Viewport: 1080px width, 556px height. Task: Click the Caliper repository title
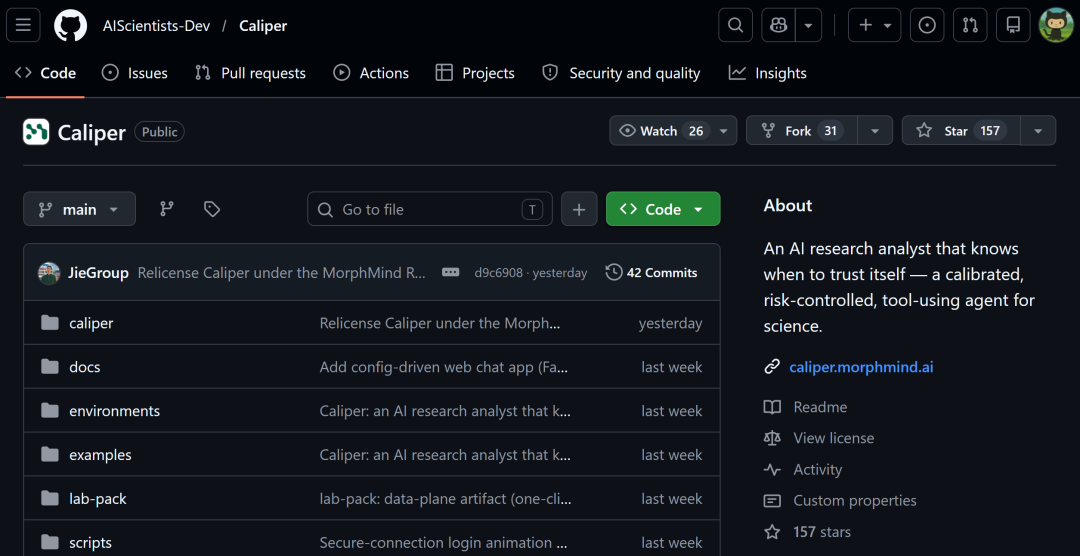[92, 132]
